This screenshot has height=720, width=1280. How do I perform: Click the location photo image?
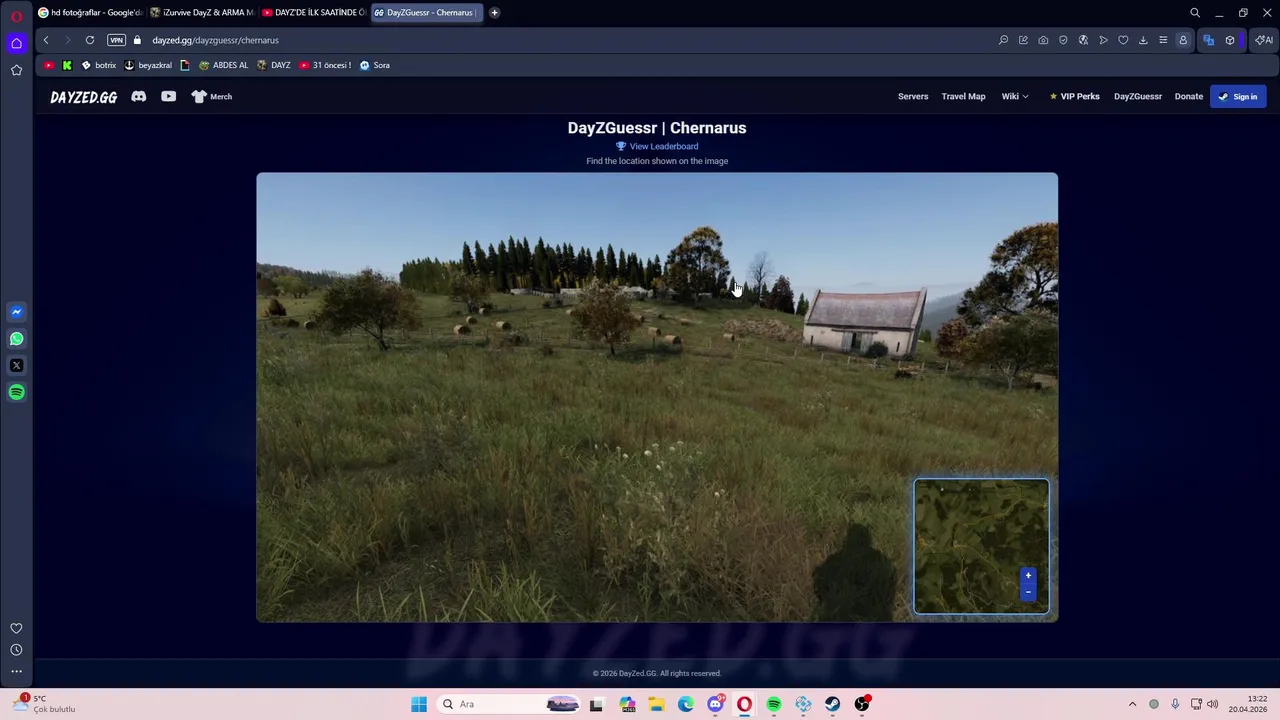[x=657, y=397]
